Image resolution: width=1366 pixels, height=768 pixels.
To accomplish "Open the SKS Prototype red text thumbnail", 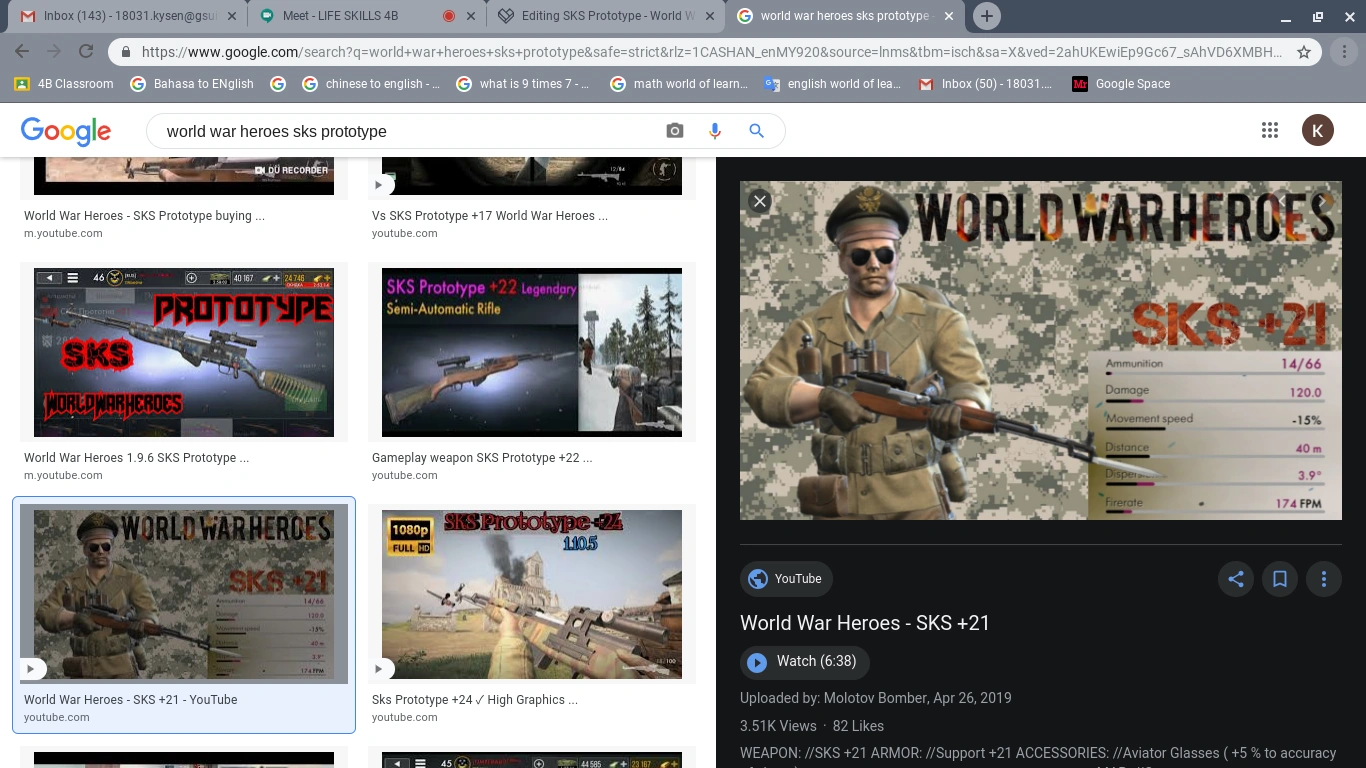I will [x=184, y=352].
